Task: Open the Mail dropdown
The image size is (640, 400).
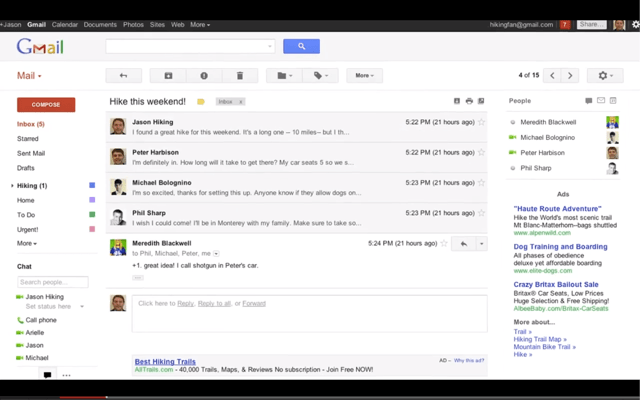Action: pos(29,76)
